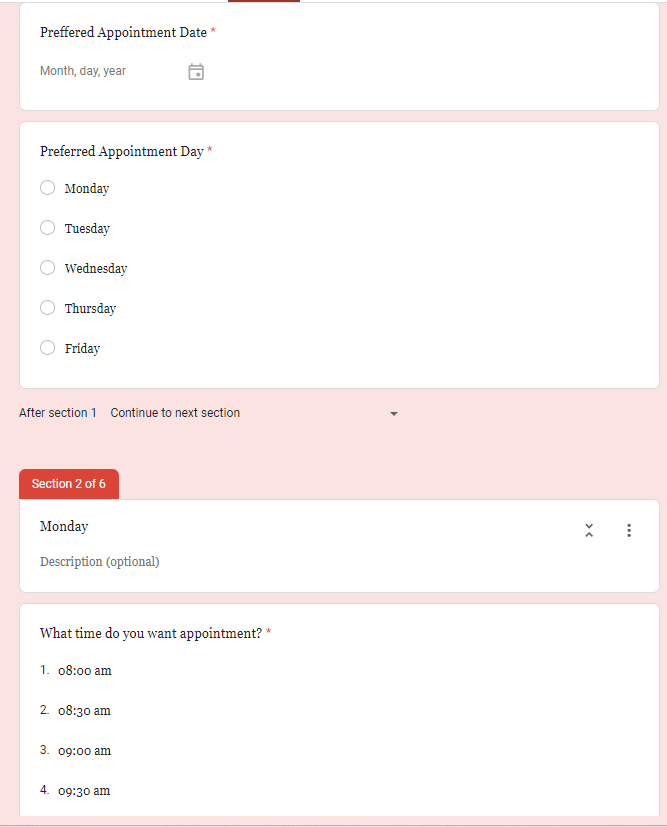Viewport: 667px width, 827px height.
Task: Click the dropdown arrow after section 1
Action: [393, 414]
